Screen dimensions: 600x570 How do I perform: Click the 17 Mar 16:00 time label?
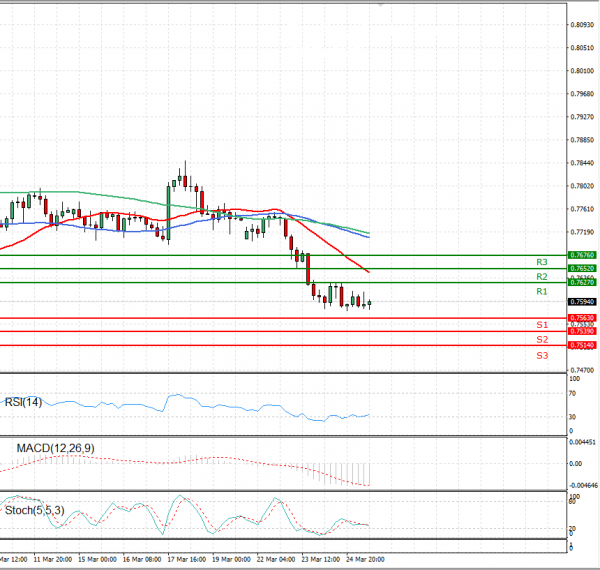click(x=186, y=559)
